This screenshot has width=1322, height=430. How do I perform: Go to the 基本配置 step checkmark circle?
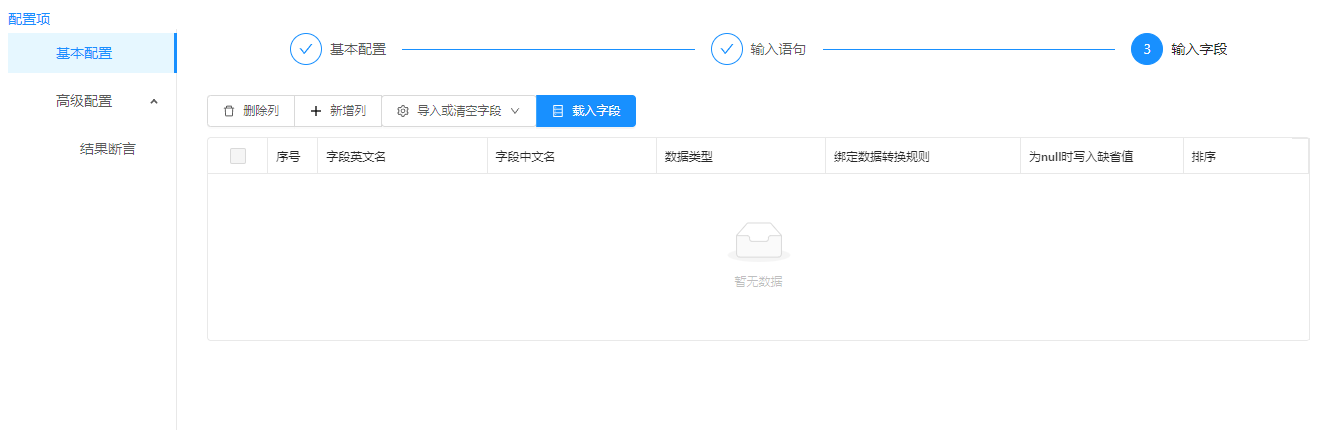pyautogui.click(x=306, y=49)
